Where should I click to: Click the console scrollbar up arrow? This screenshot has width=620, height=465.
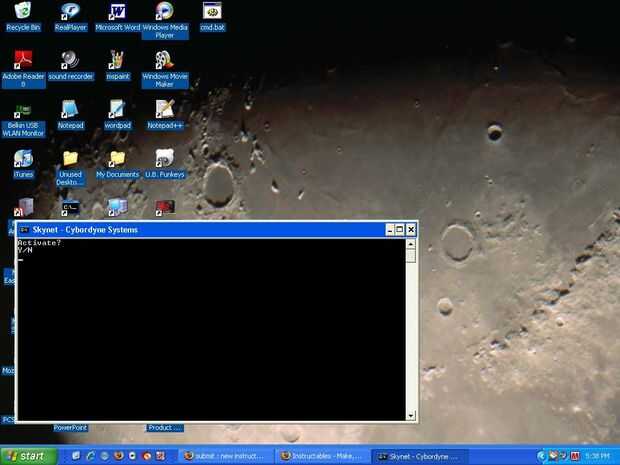click(x=411, y=244)
